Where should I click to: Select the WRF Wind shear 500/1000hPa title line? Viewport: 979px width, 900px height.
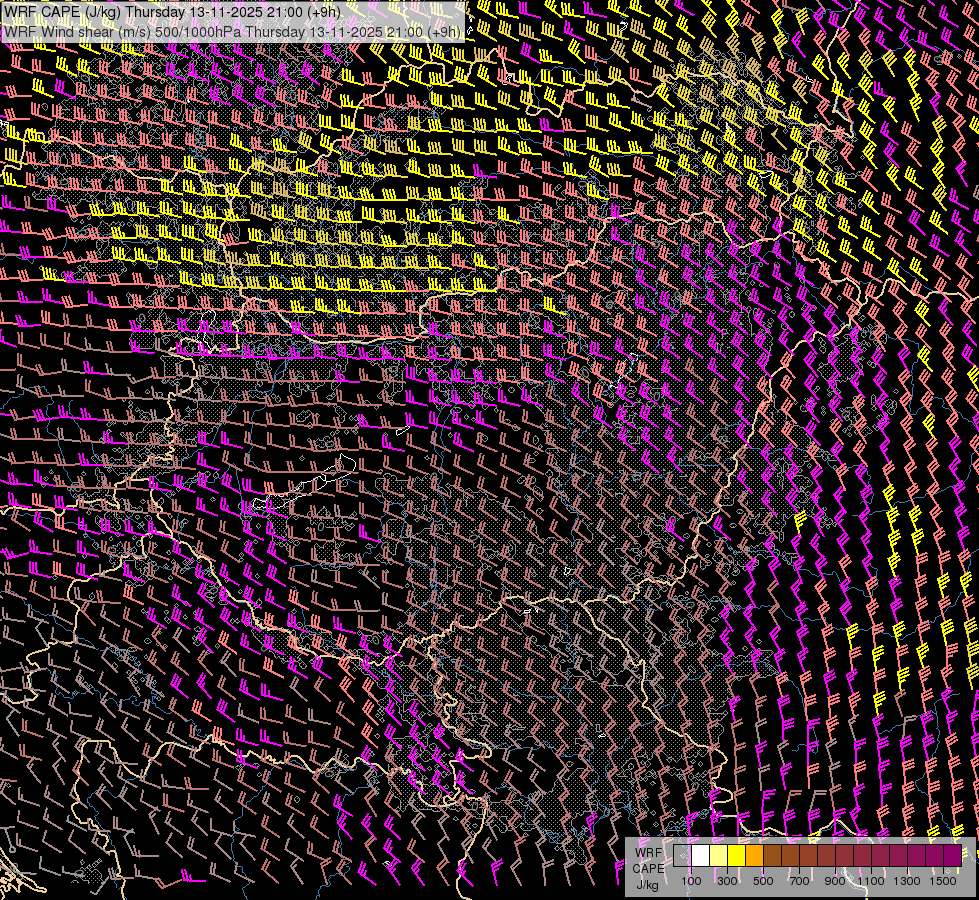click(232, 31)
